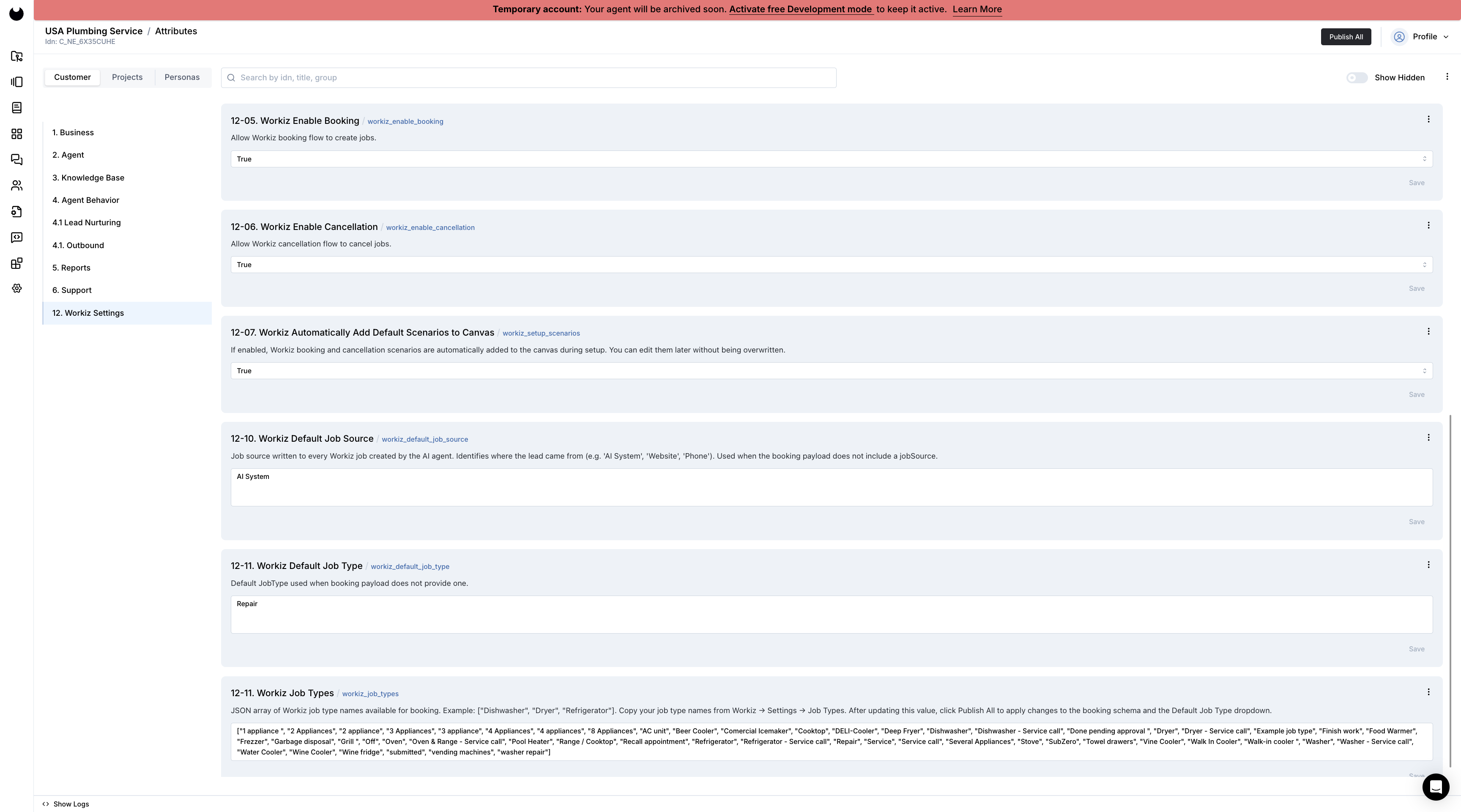Toggle the Show Hidden switch

(1357, 78)
